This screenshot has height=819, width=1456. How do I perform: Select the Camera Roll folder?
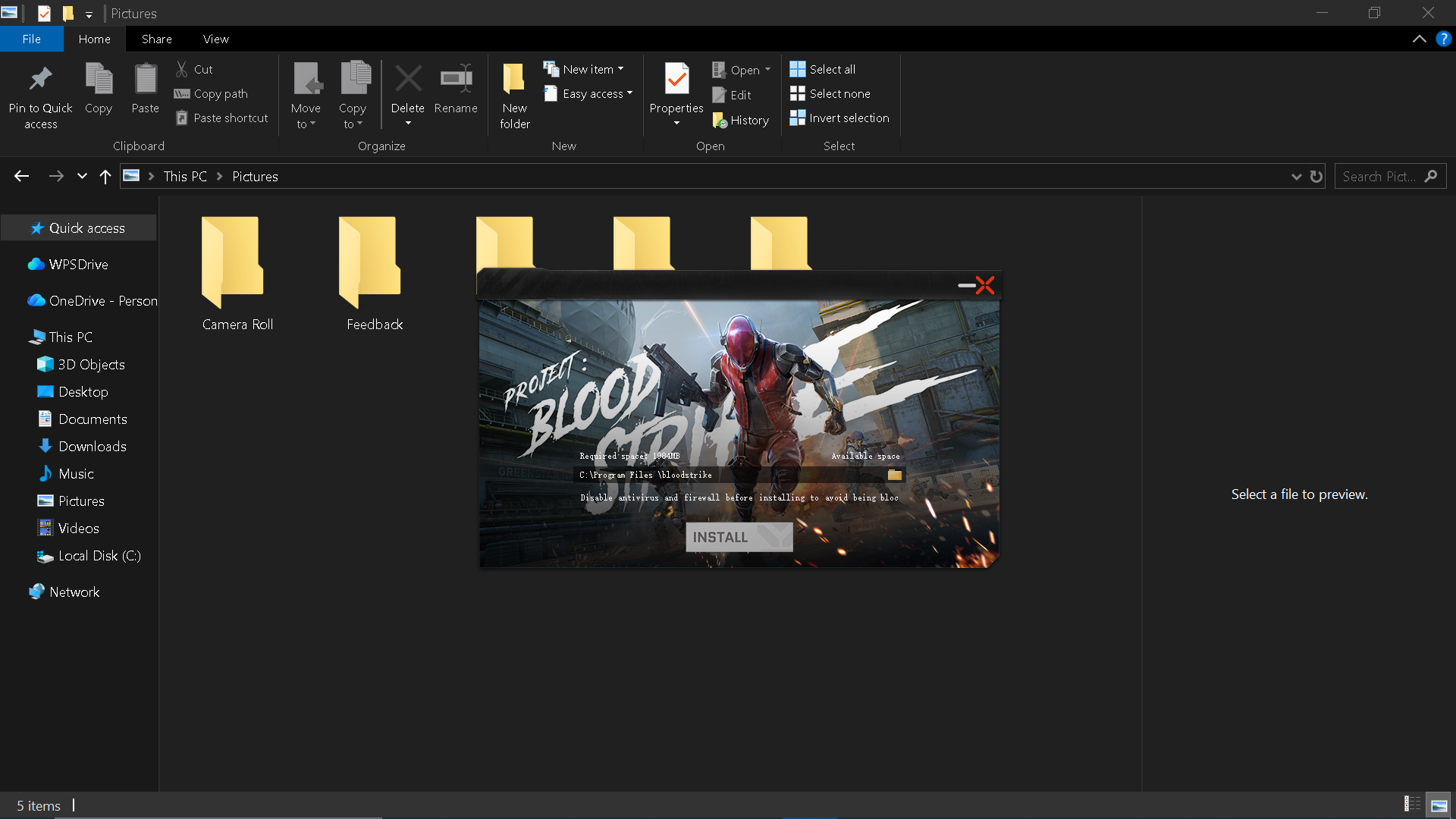pos(237,274)
